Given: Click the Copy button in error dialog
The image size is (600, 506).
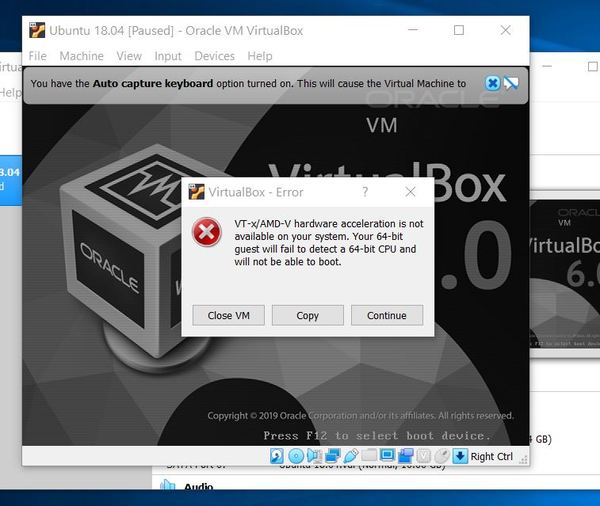Looking at the screenshot, I should tap(308, 315).
